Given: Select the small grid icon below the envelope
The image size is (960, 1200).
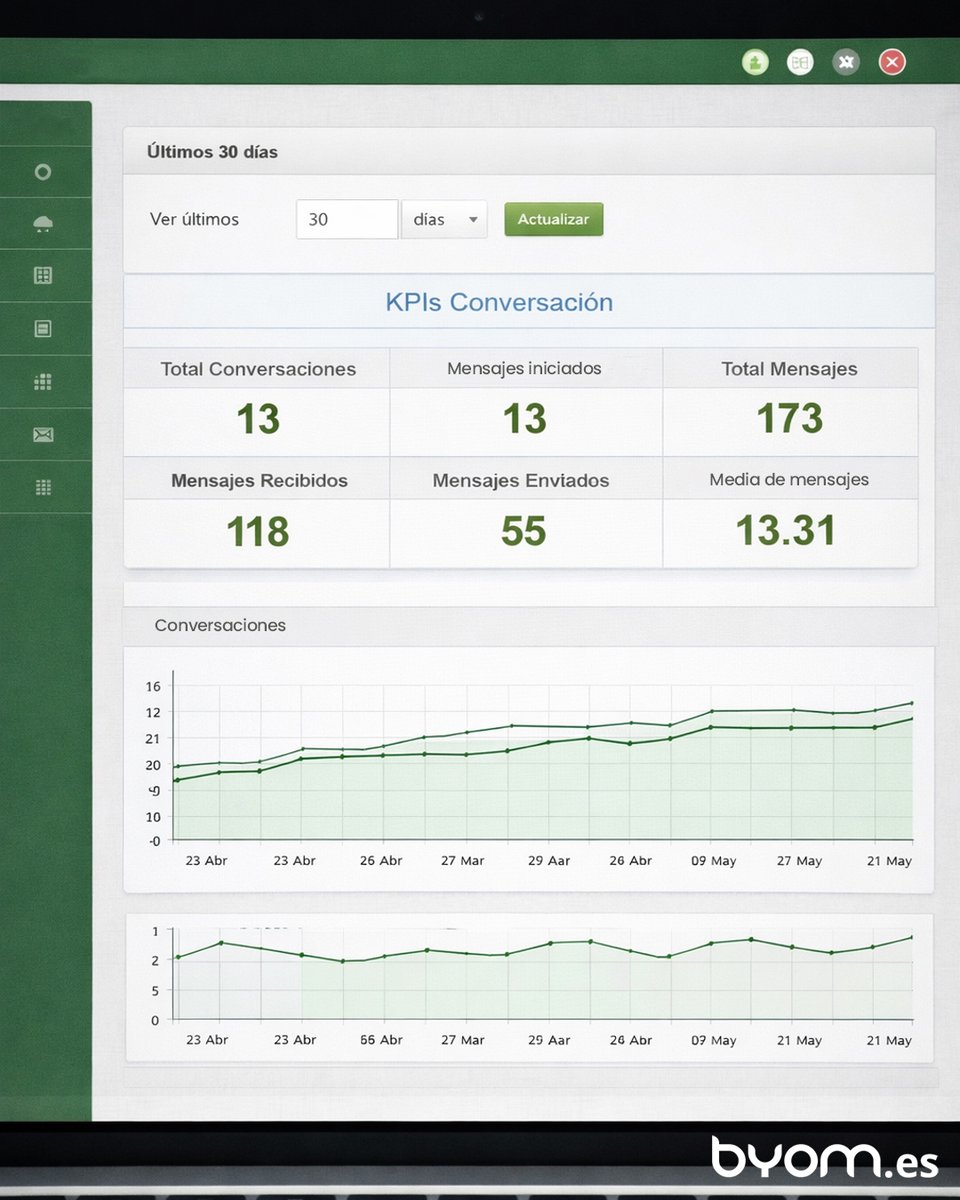Looking at the screenshot, I should click(x=43, y=487).
